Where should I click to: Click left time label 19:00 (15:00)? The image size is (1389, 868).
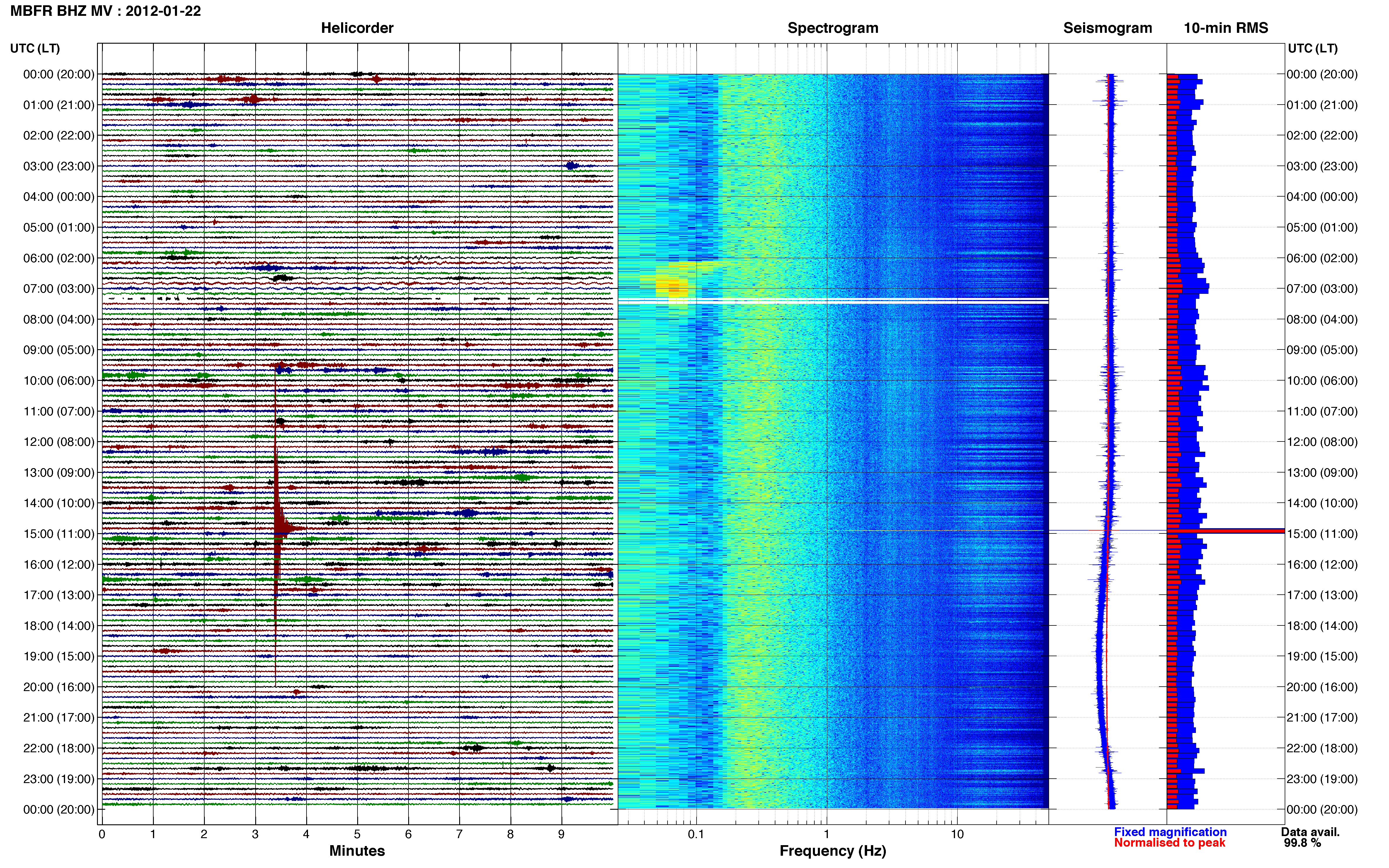pos(59,656)
